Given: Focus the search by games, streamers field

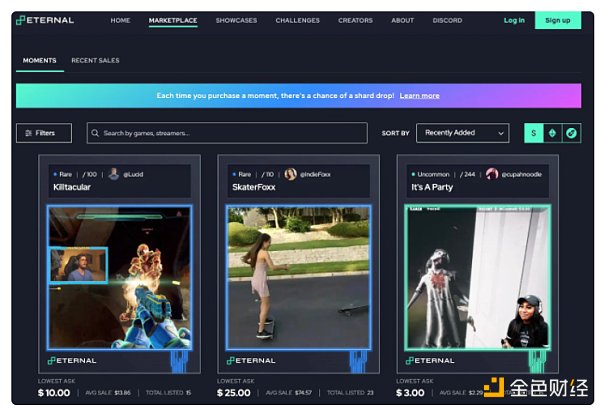Looking at the screenshot, I should [x=230, y=133].
